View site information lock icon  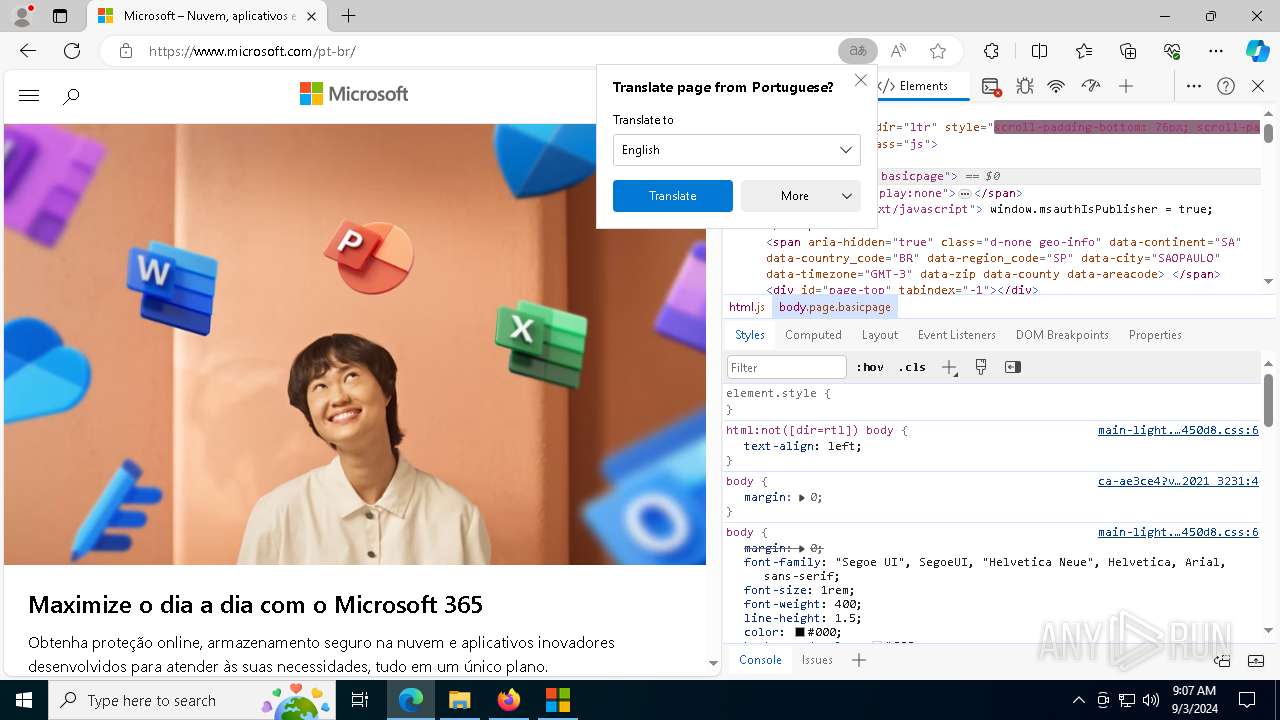coord(126,51)
